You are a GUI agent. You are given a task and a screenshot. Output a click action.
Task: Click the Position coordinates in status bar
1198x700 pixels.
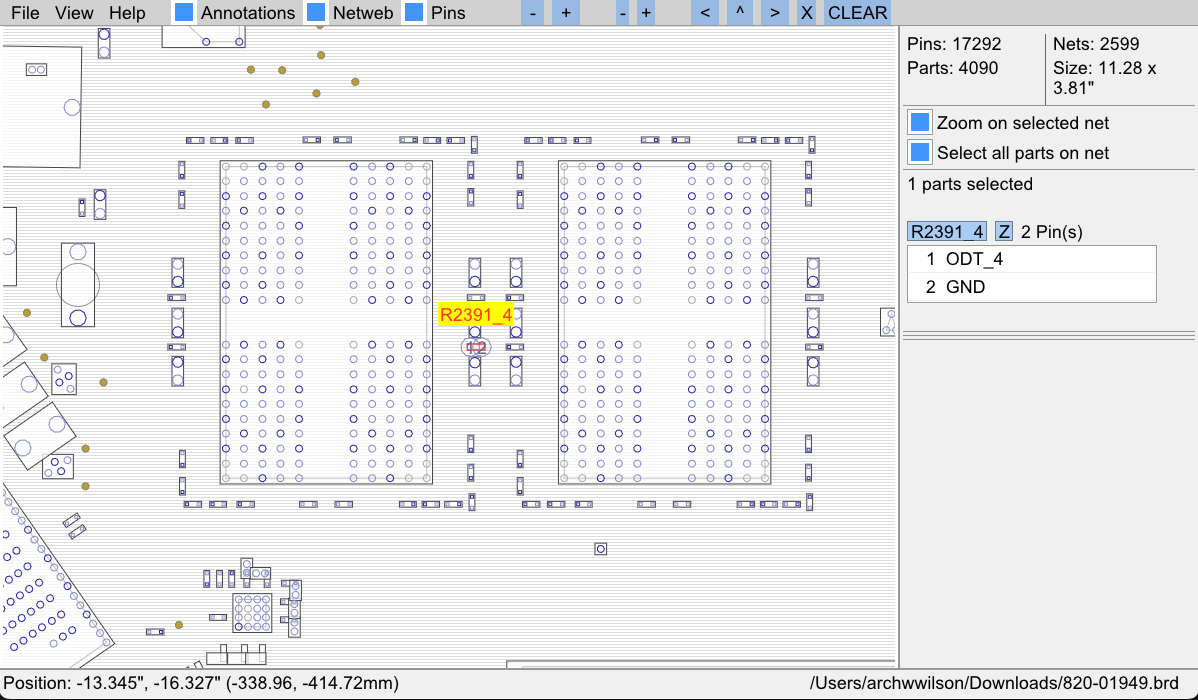(201, 682)
